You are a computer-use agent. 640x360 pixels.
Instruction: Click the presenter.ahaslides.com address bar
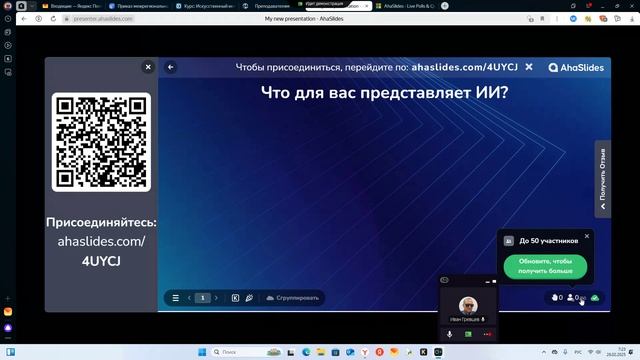103,19
